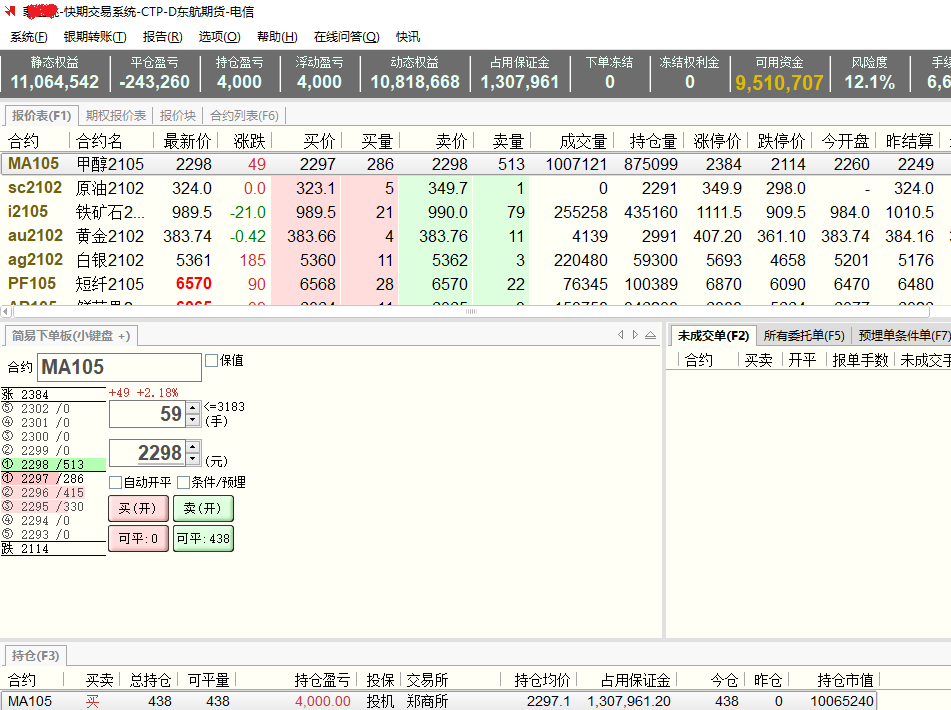Click the app logo icon in title bar
Image resolution: width=951 pixels, height=710 pixels.
[10, 11]
